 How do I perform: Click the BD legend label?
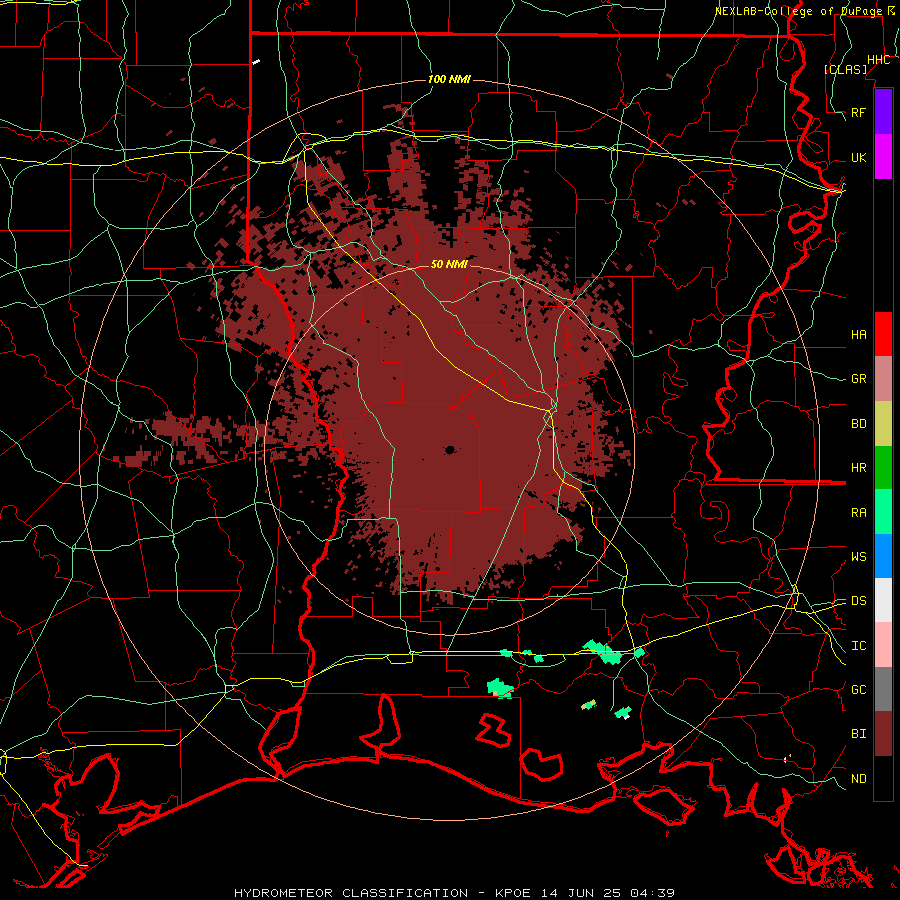tap(858, 424)
